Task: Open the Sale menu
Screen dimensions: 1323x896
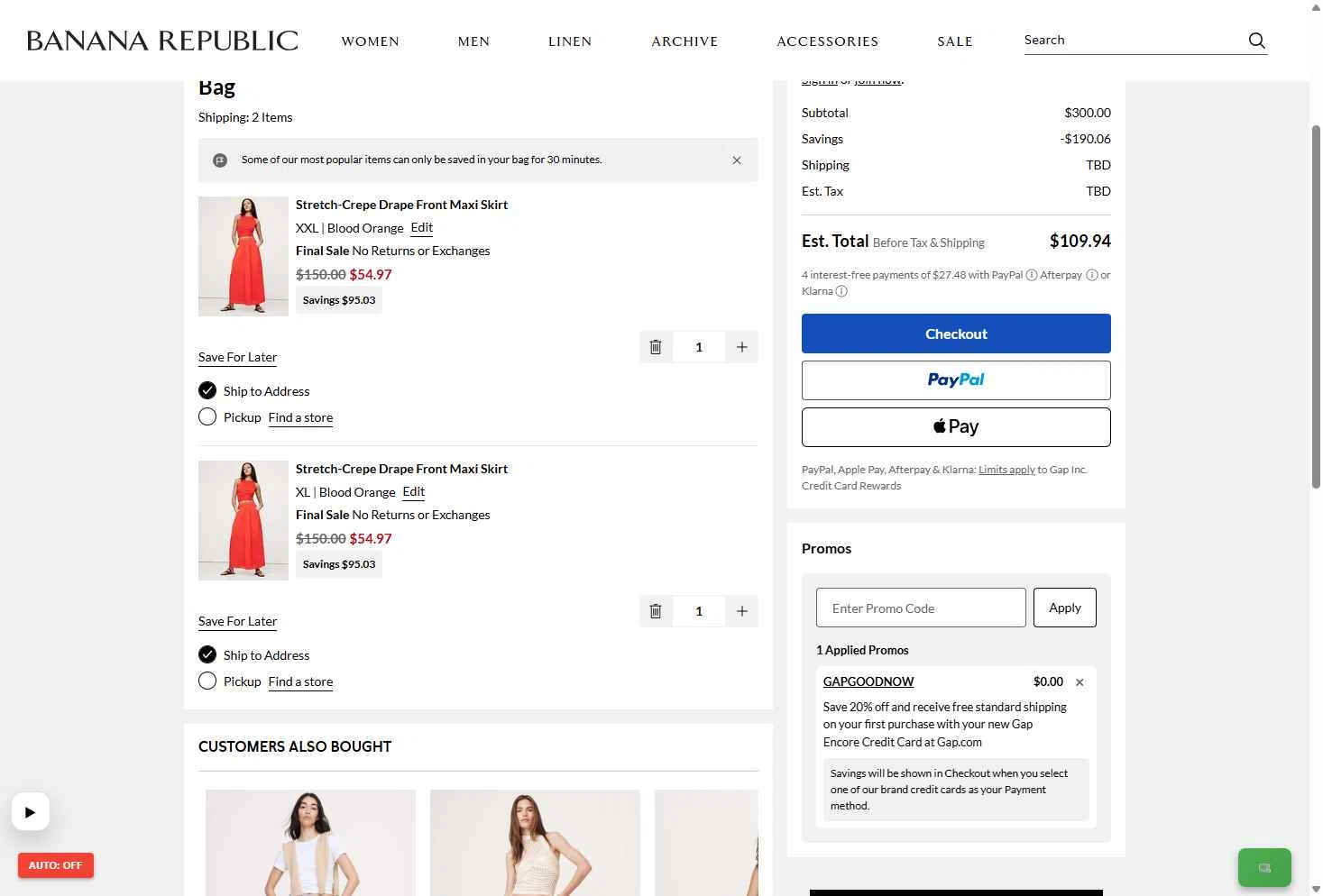Action: coord(954,41)
